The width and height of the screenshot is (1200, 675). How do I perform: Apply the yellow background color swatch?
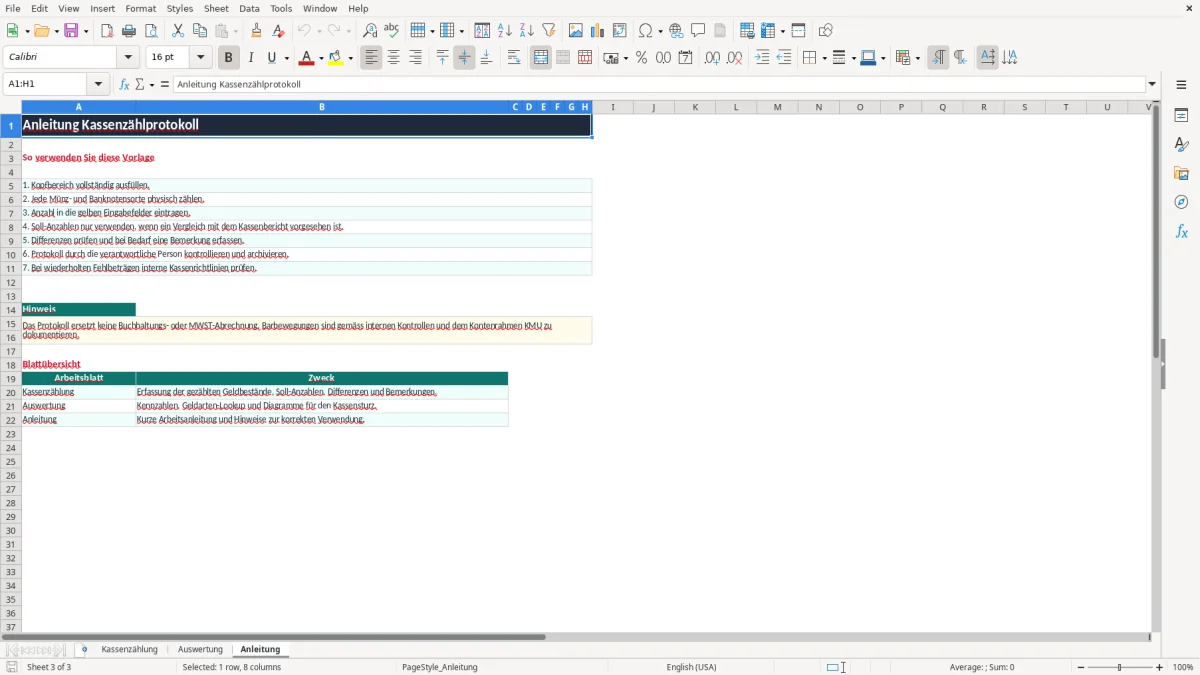(336, 58)
